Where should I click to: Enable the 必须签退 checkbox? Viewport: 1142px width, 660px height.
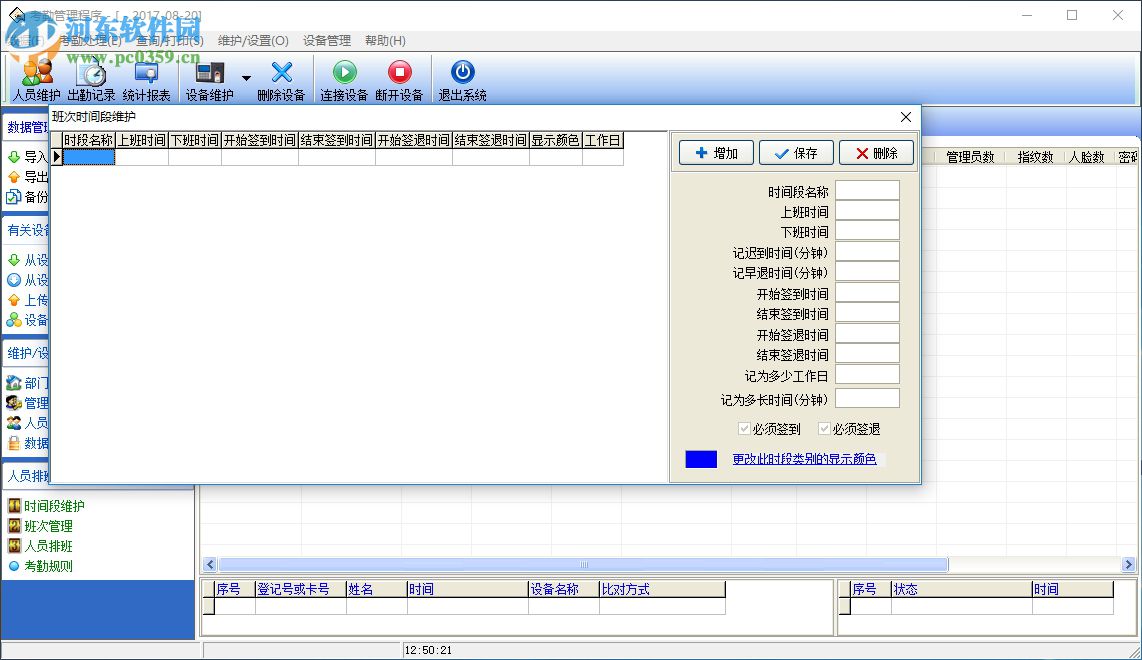tap(824, 428)
